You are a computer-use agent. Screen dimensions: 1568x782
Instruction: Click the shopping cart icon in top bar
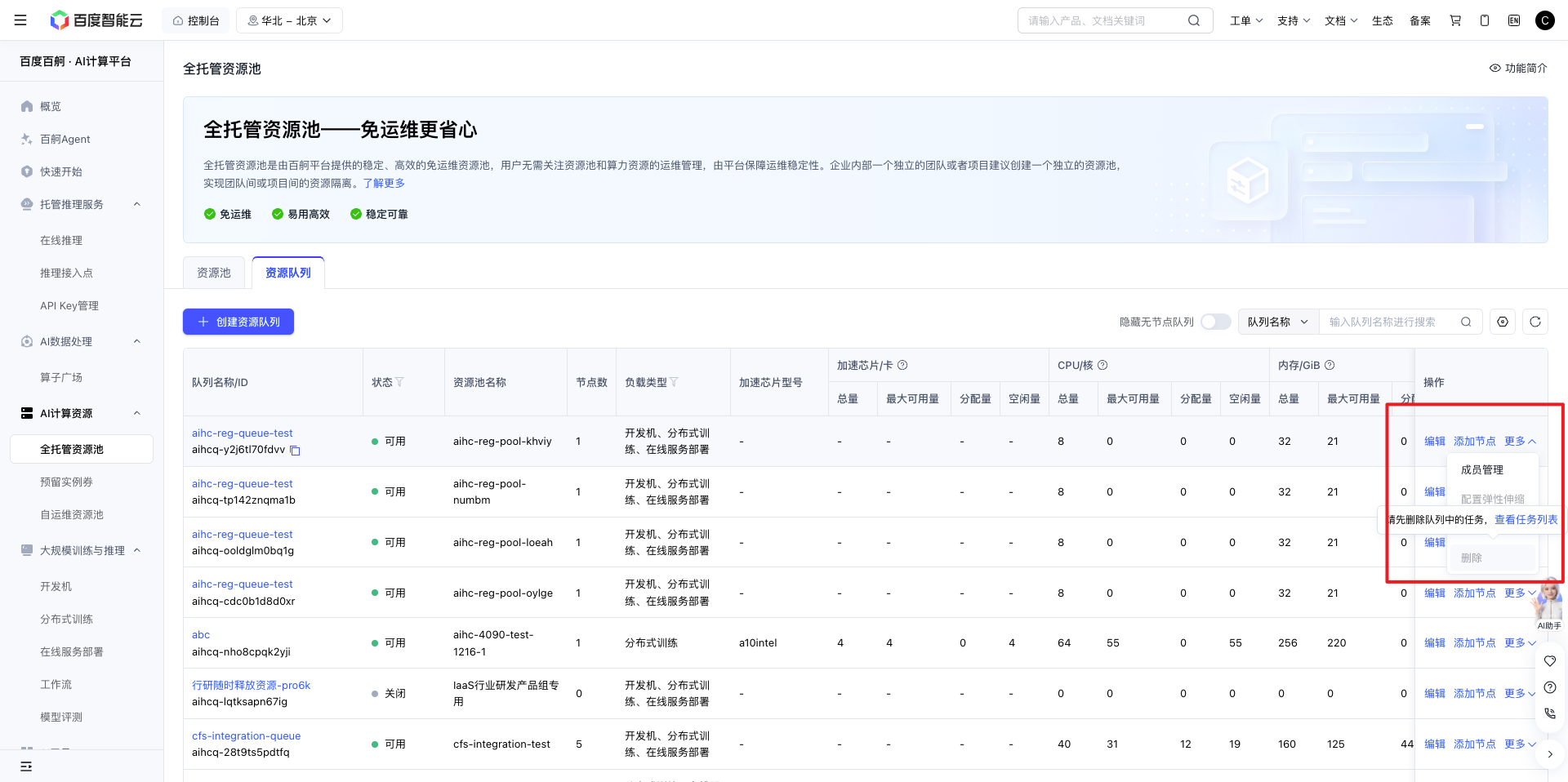tap(1455, 20)
